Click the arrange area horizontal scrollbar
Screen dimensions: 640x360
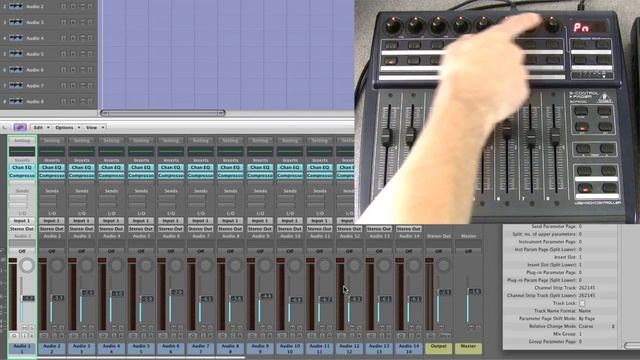(162, 113)
